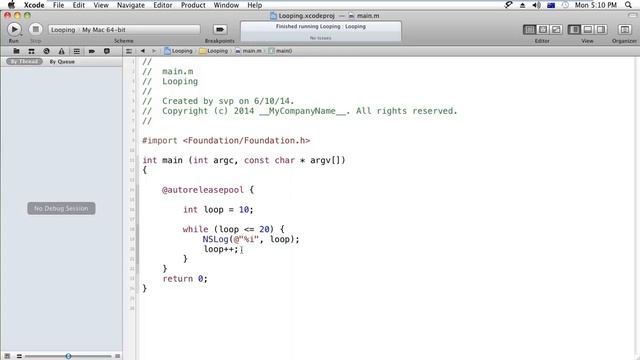Open the Apple menu
Screen dimensions: 640x360
click(x=11, y=5)
